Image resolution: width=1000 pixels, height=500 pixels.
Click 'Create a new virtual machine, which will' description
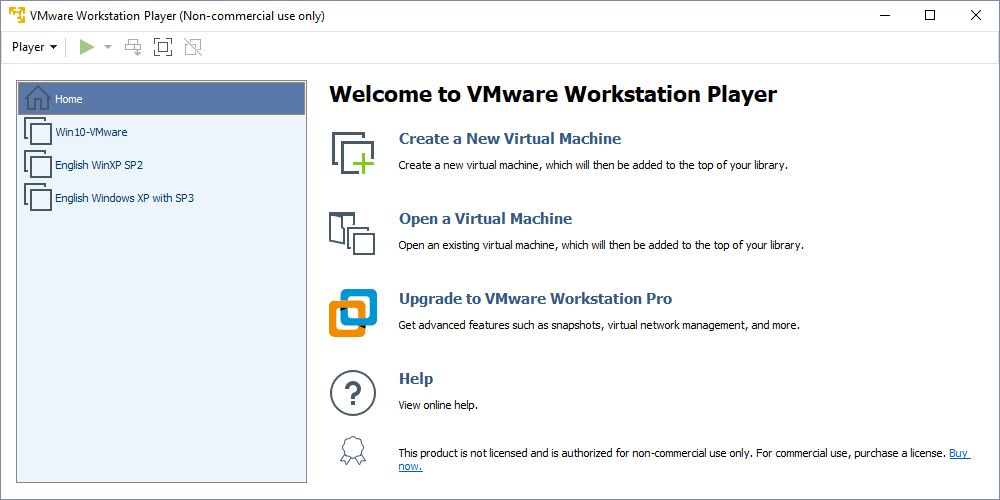tap(593, 165)
